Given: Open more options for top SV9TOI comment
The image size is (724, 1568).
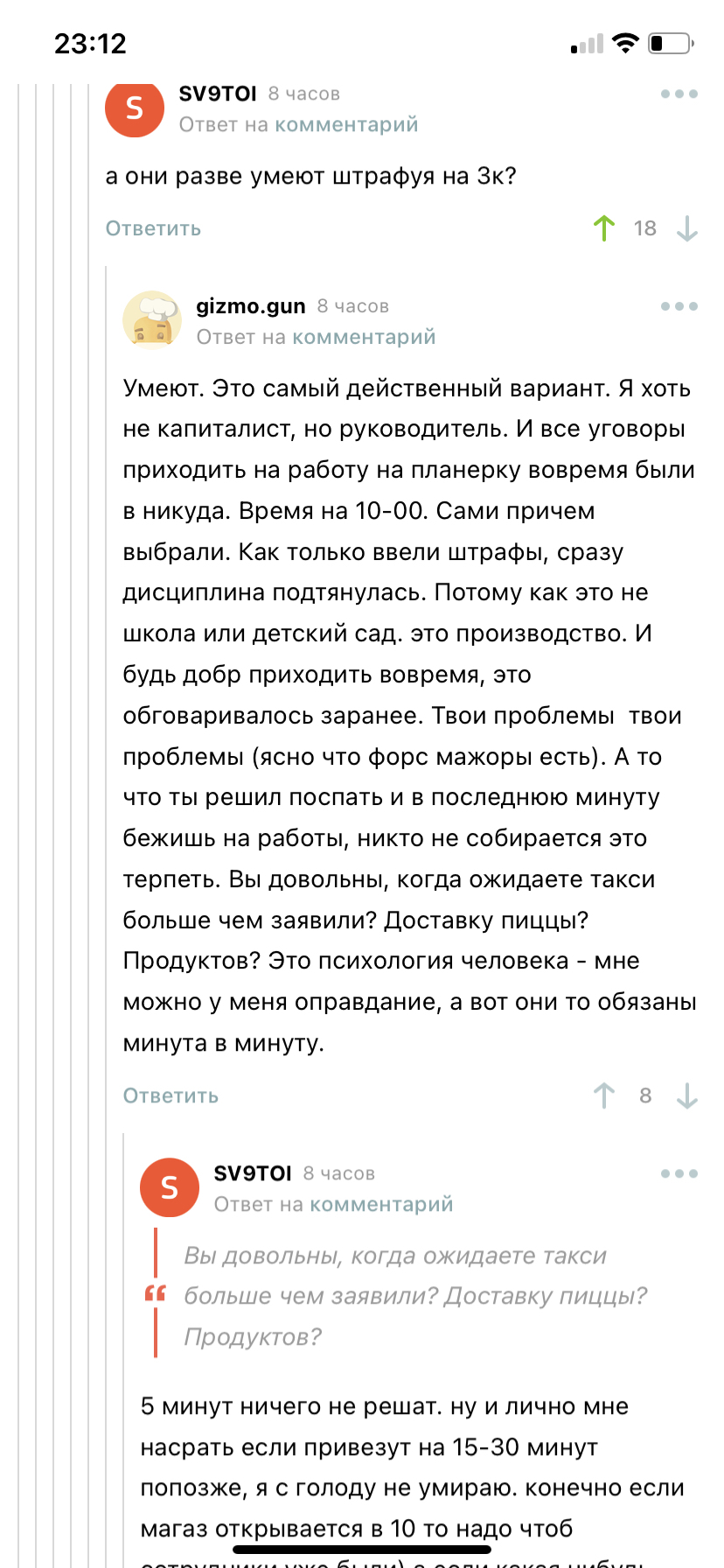Looking at the screenshot, I should (679, 94).
